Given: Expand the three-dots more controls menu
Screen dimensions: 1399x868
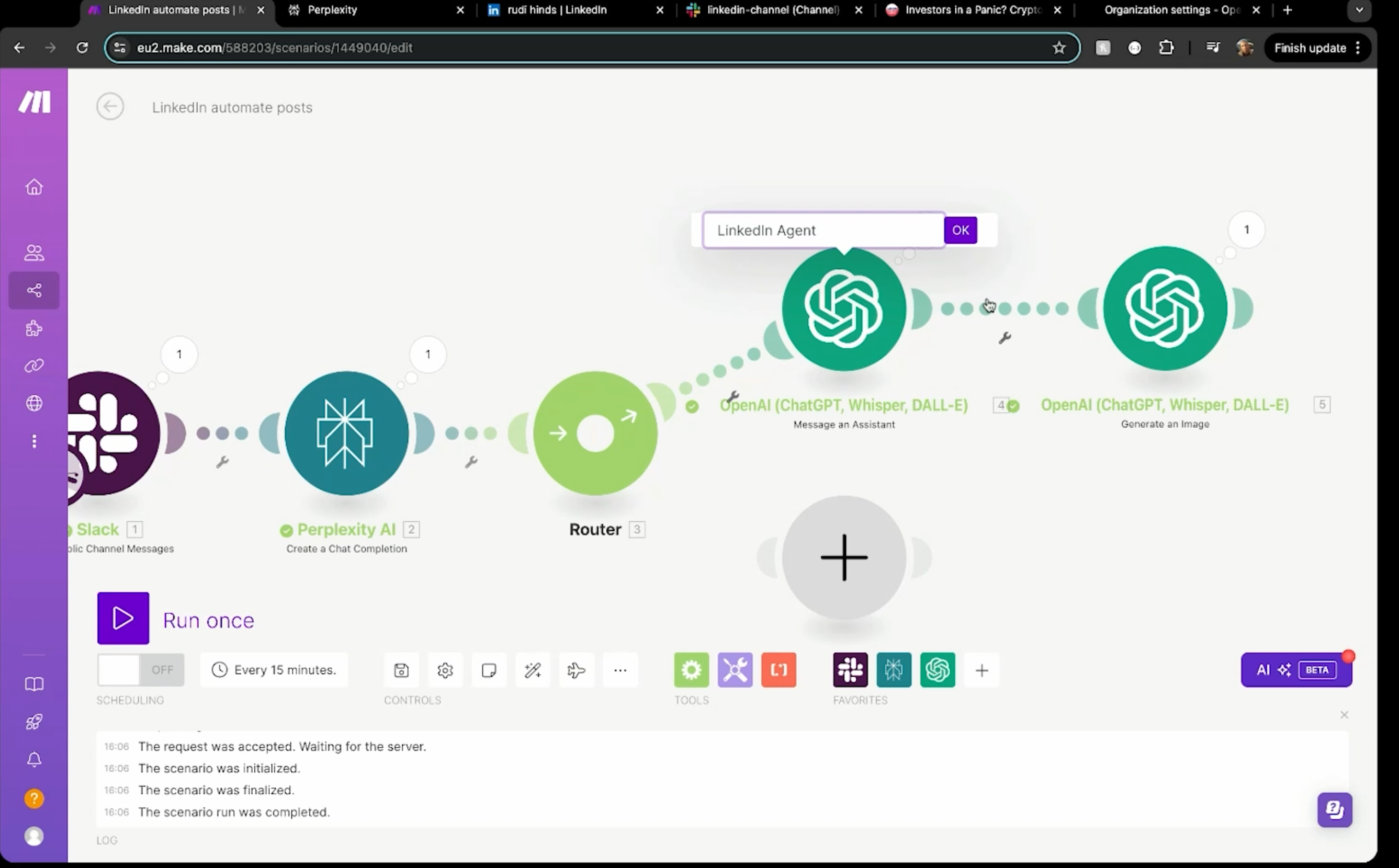Looking at the screenshot, I should coord(620,670).
